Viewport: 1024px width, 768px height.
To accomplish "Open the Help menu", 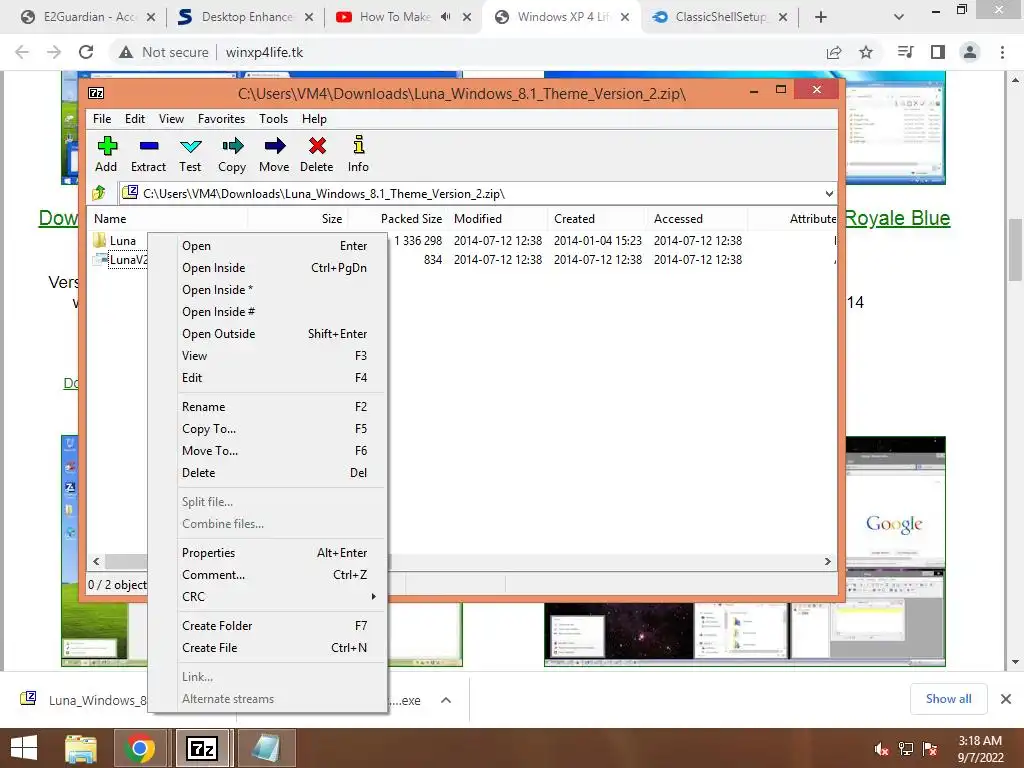I will tap(314, 119).
